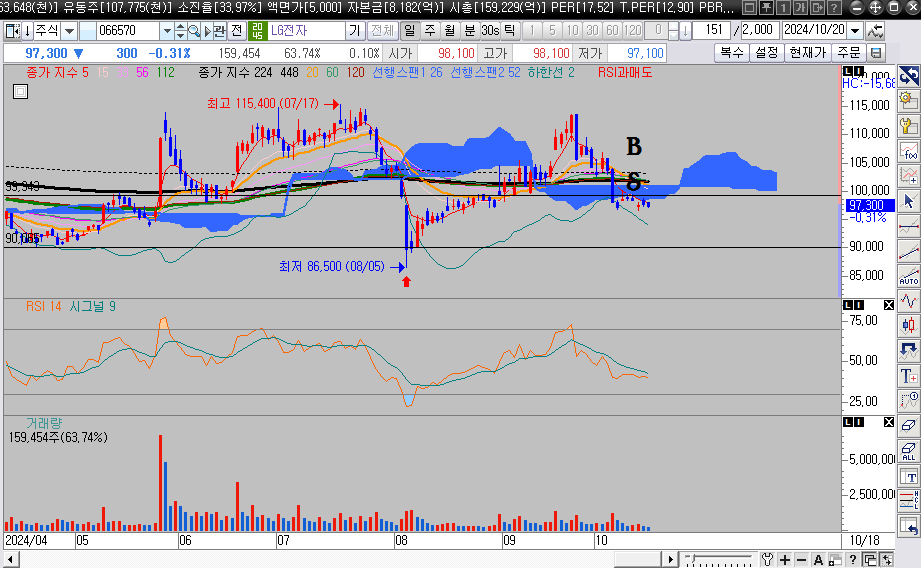The width and height of the screenshot is (921, 568).
Task: Click the minus zoom-out icon on bottom bar
Action: pyautogui.click(x=801, y=560)
